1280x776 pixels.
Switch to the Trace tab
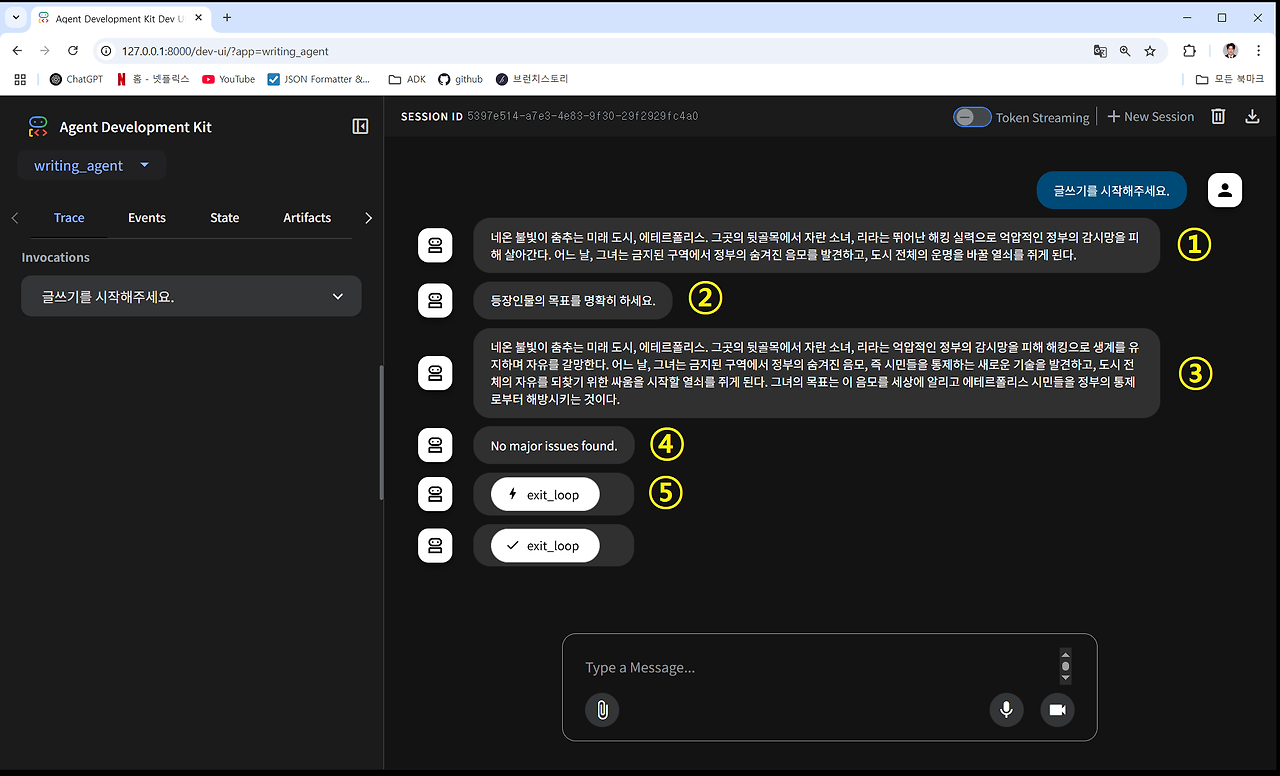(69, 218)
